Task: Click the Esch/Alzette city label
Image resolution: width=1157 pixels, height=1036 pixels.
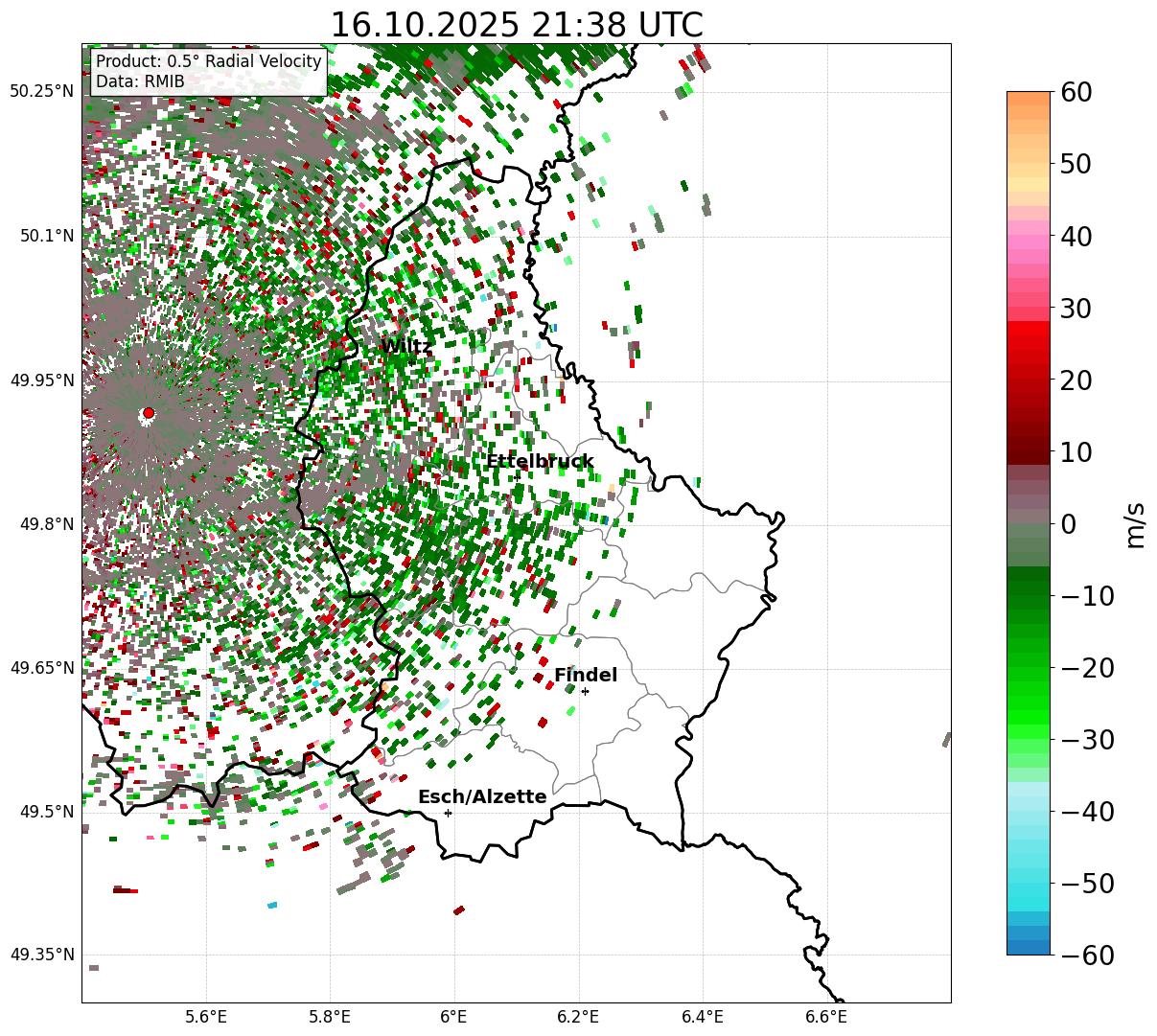Action: tap(482, 797)
